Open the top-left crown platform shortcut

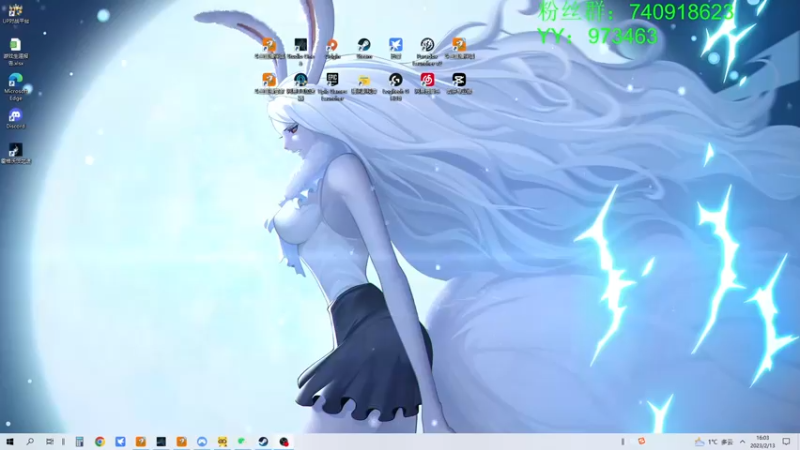click(x=15, y=14)
